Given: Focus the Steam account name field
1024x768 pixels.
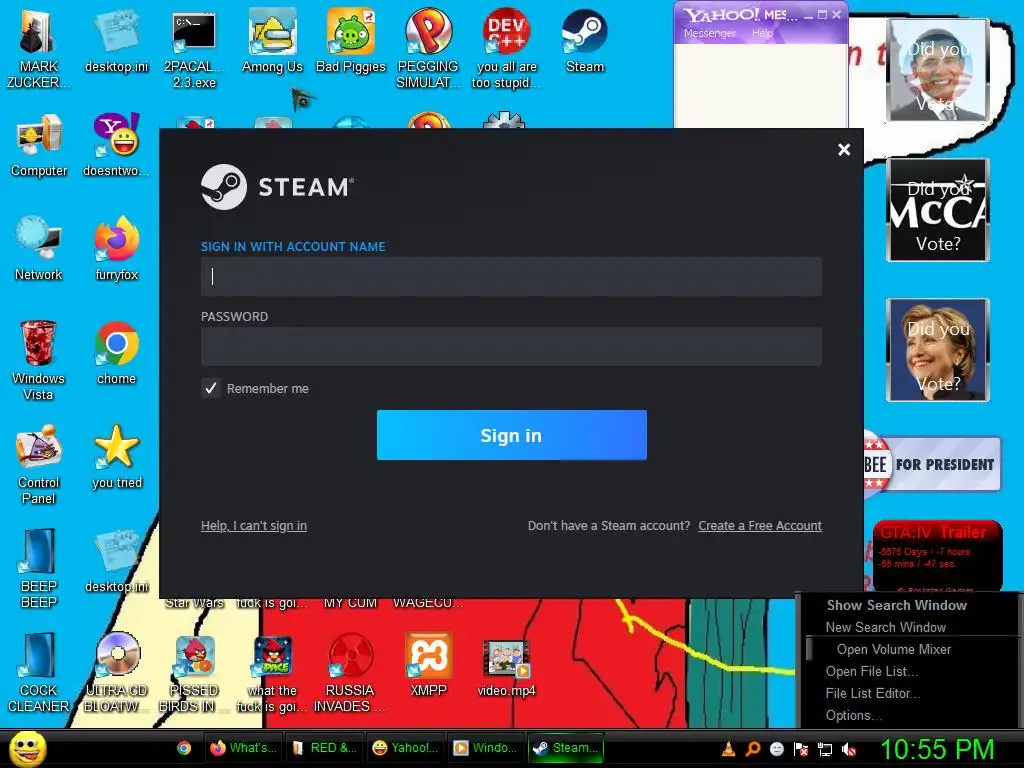Looking at the screenshot, I should 511,276.
